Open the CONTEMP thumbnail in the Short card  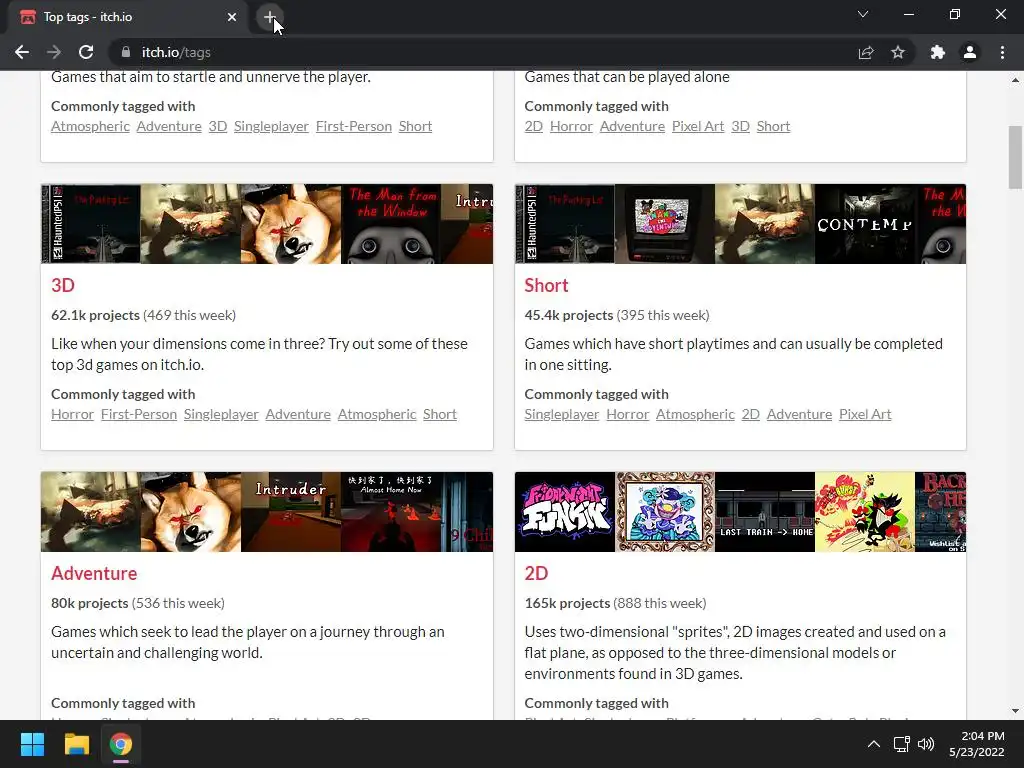pos(865,224)
